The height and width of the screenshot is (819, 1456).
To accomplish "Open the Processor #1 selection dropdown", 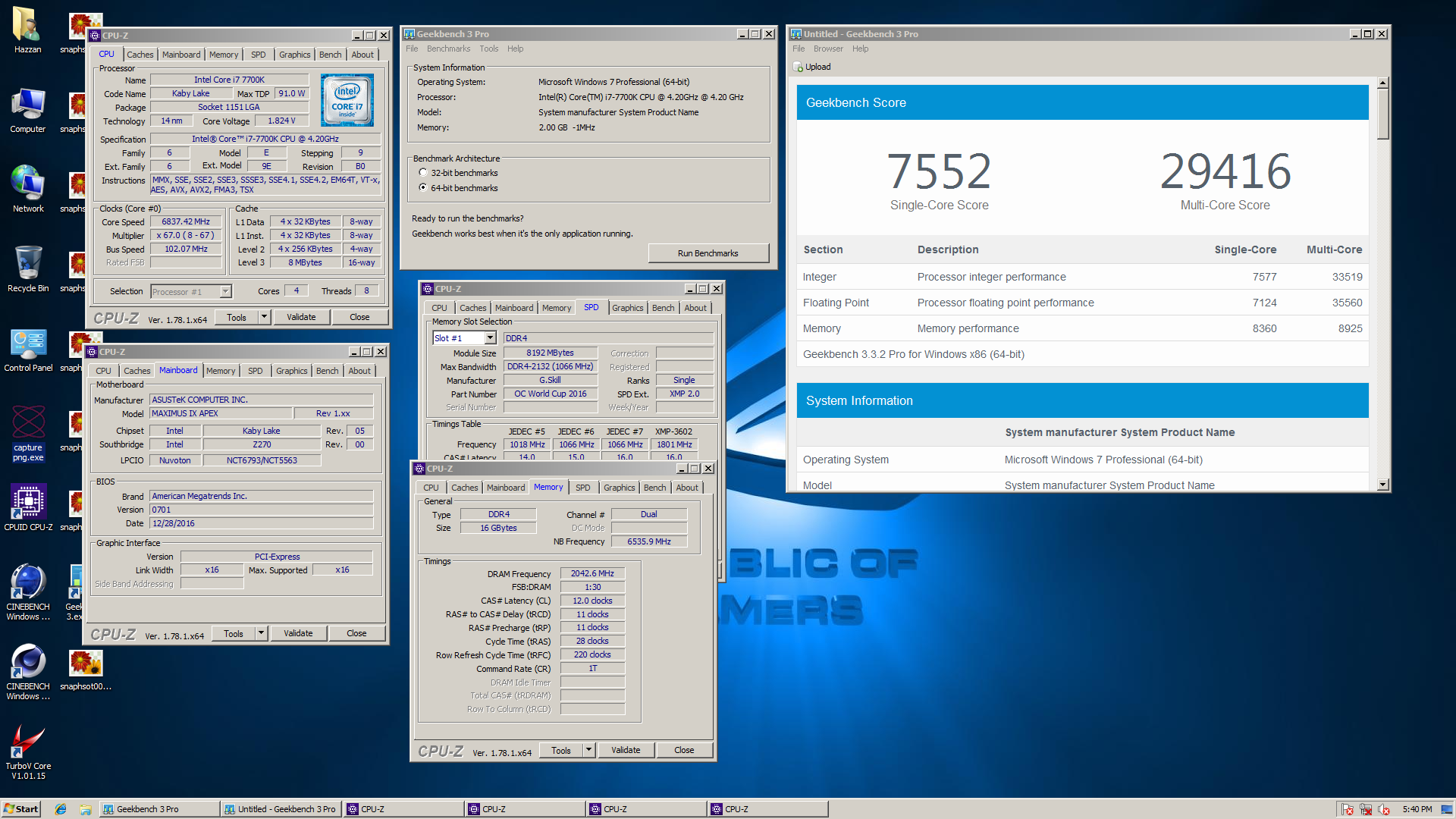I will coord(225,292).
